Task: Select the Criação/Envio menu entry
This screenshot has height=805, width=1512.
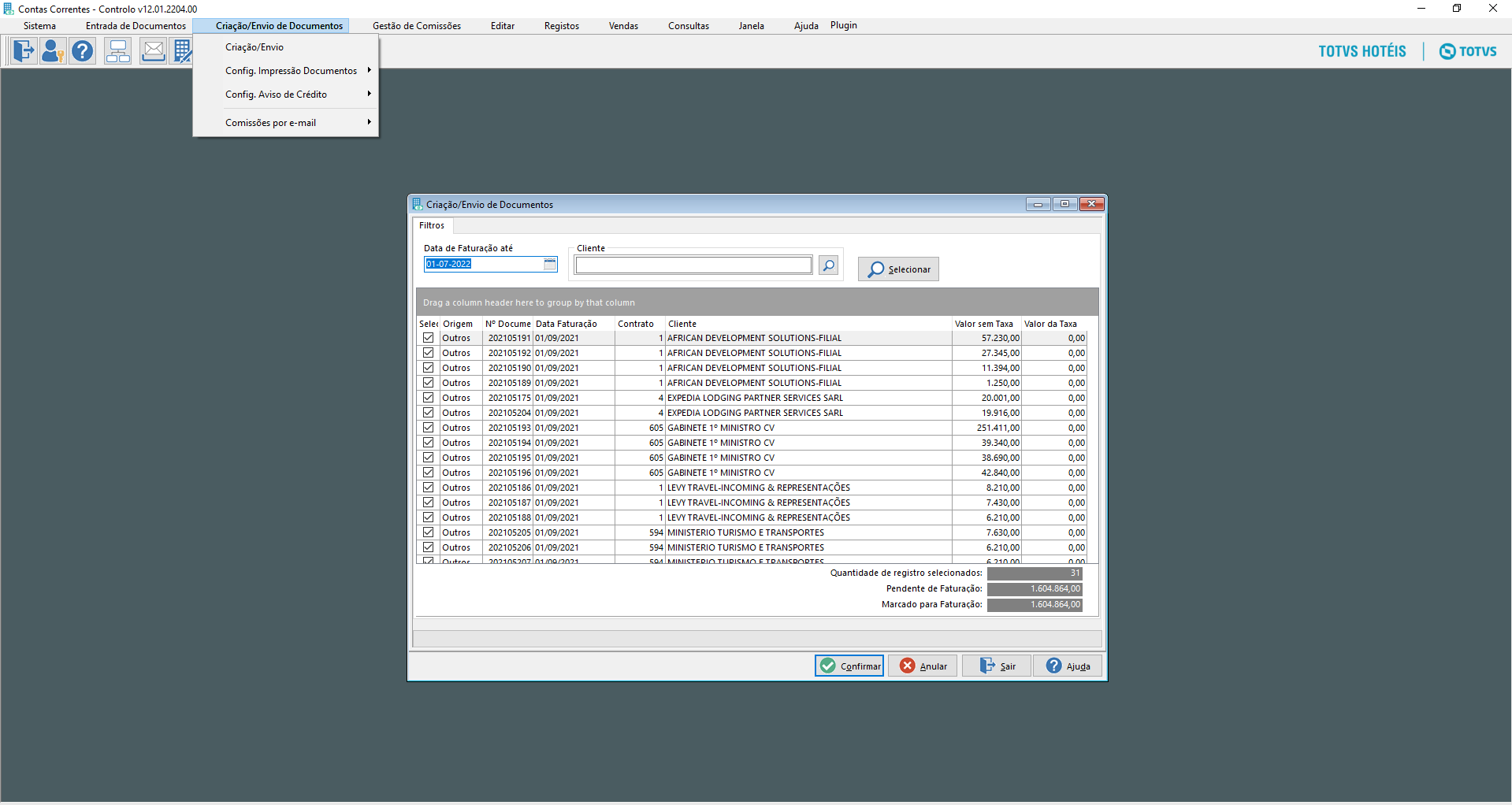Action: (254, 47)
